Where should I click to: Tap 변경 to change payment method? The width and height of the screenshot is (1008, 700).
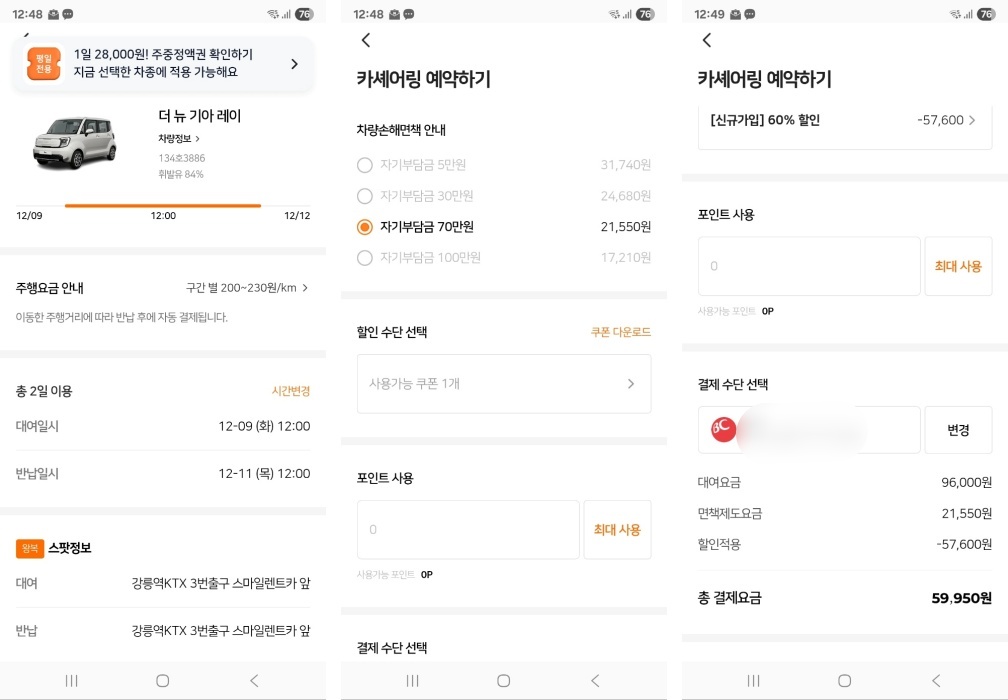click(x=958, y=429)
